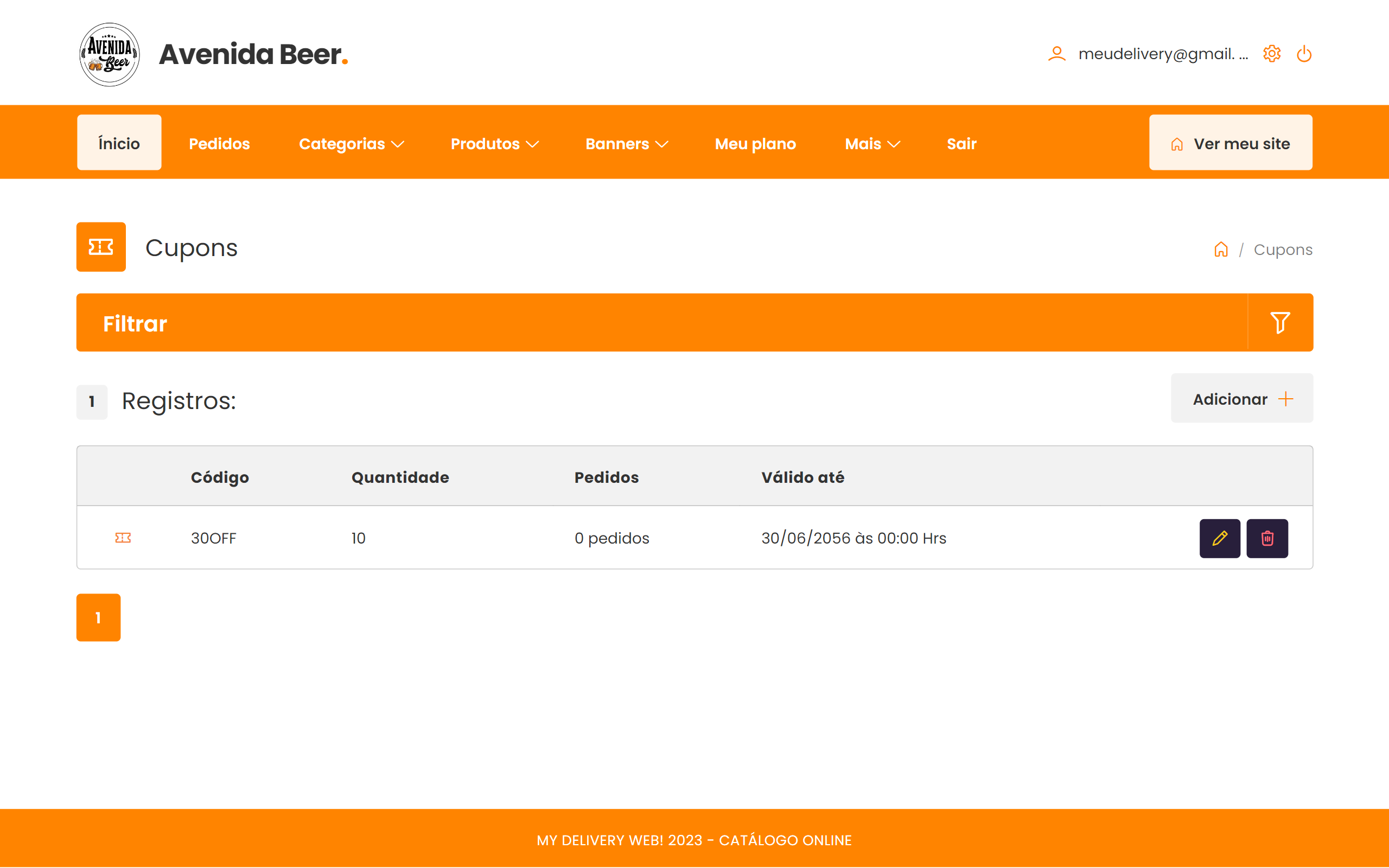
Task: Click the pencil edit icon for 30OFF coupon
Action: [1219, 538]
